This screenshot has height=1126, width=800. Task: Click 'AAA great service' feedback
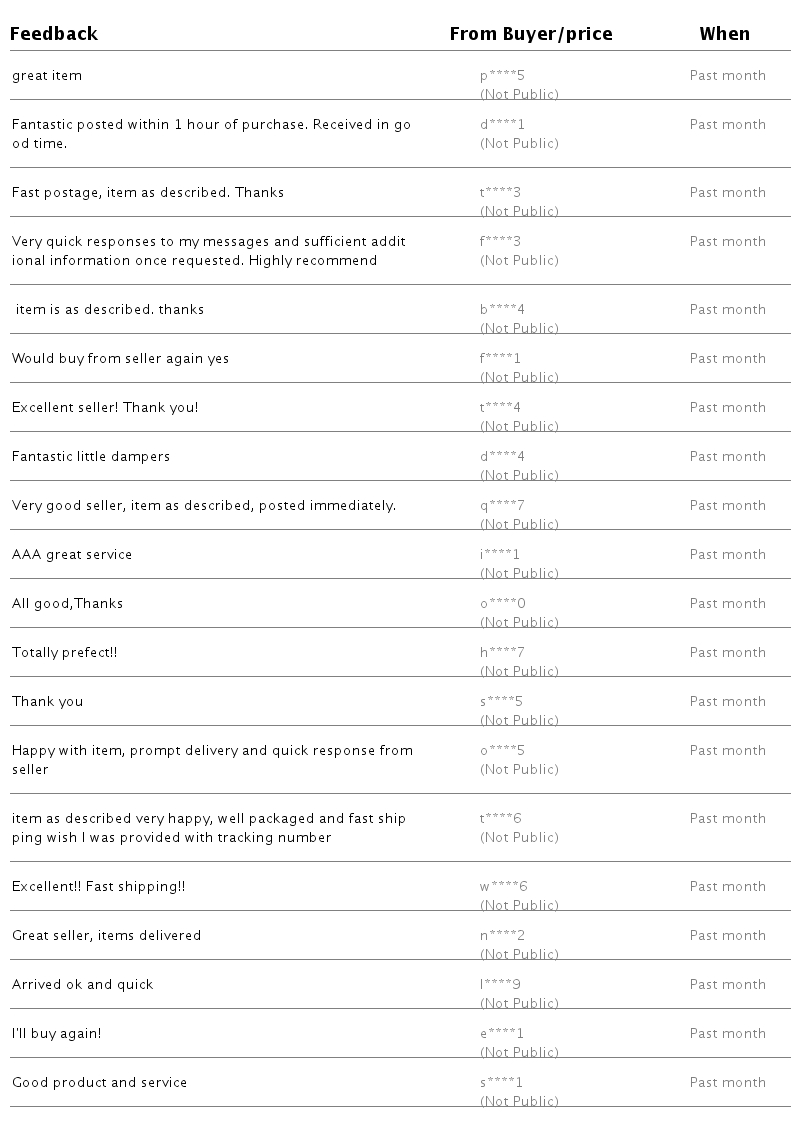point(72,555)
